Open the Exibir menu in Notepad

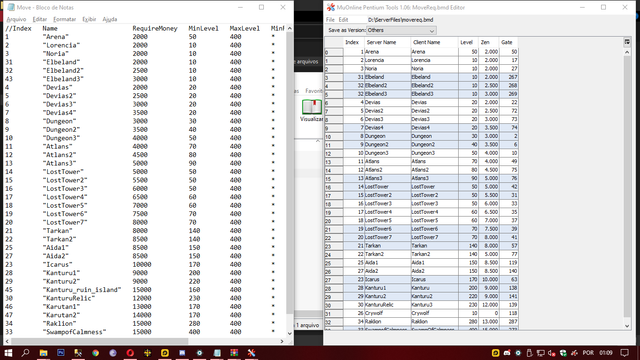[x=89, y=19]
